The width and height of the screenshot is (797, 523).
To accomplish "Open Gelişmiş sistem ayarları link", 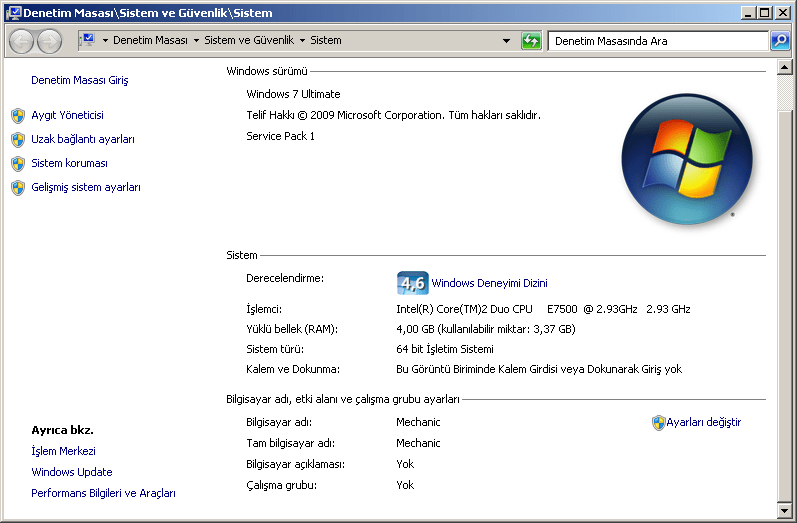I will [86, 187].
